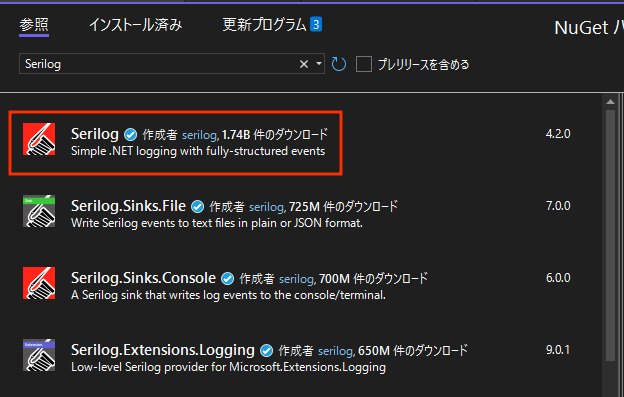This screenshot has height=397, width=624.
Task: Select the Serilog.Sinks.File package title
Action: [x=128, y=206]
